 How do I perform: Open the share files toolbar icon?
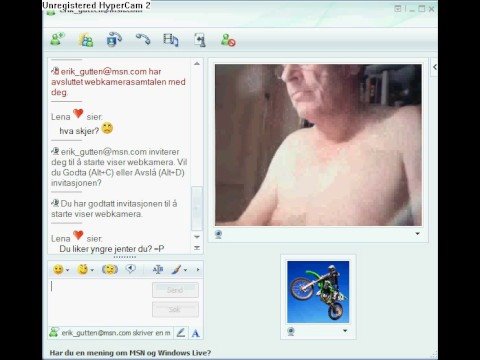86,40
